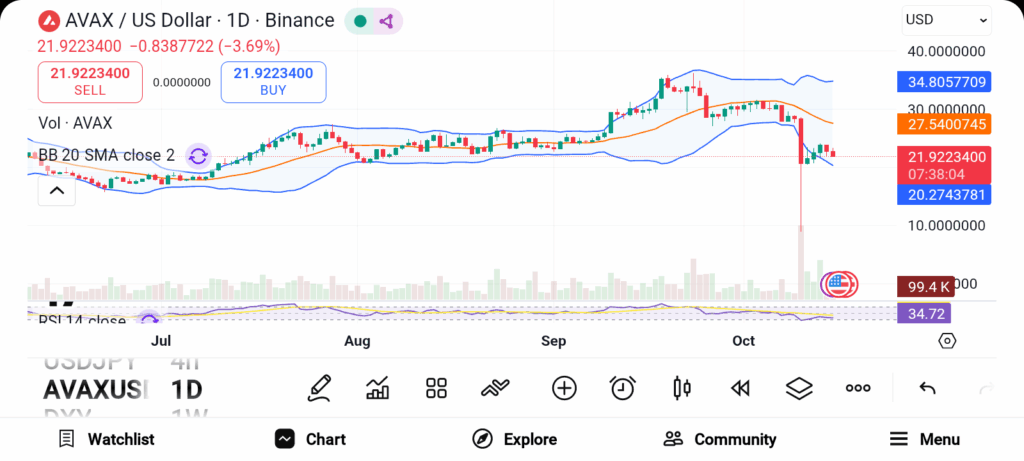Select the drawing pencil tool
This screenshot has width=1024, height=461.
[320, 388]
